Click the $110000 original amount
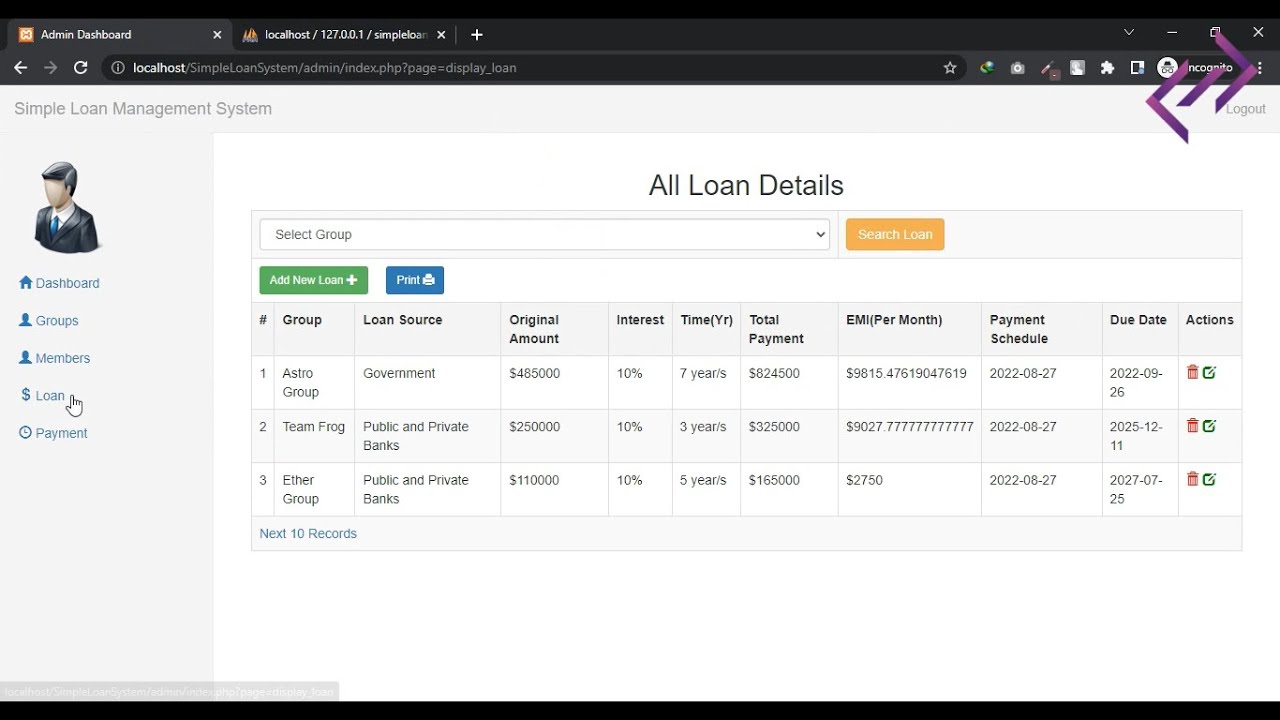The width and height of the screenshot is (1280, 720). tap(534, 480)
